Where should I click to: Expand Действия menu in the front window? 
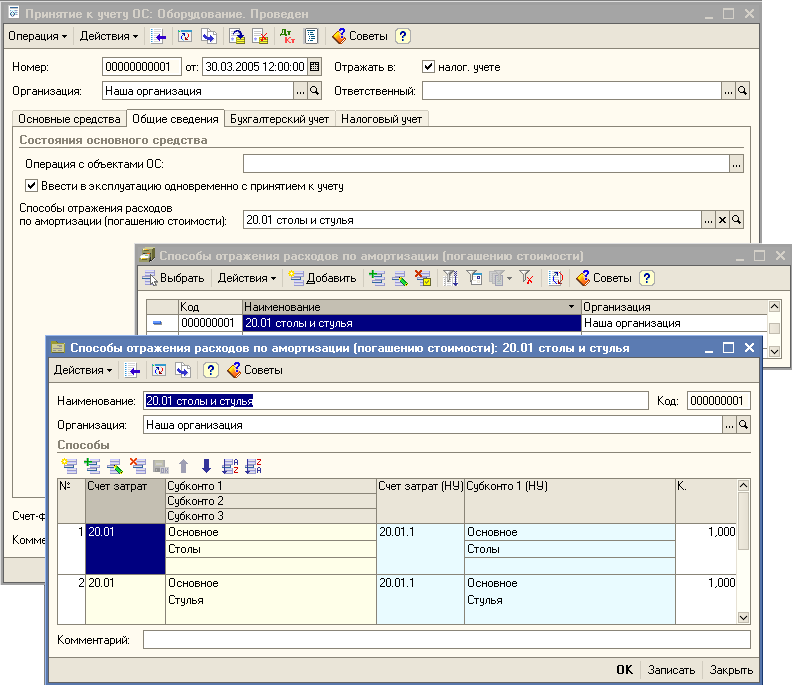point(82,370)
